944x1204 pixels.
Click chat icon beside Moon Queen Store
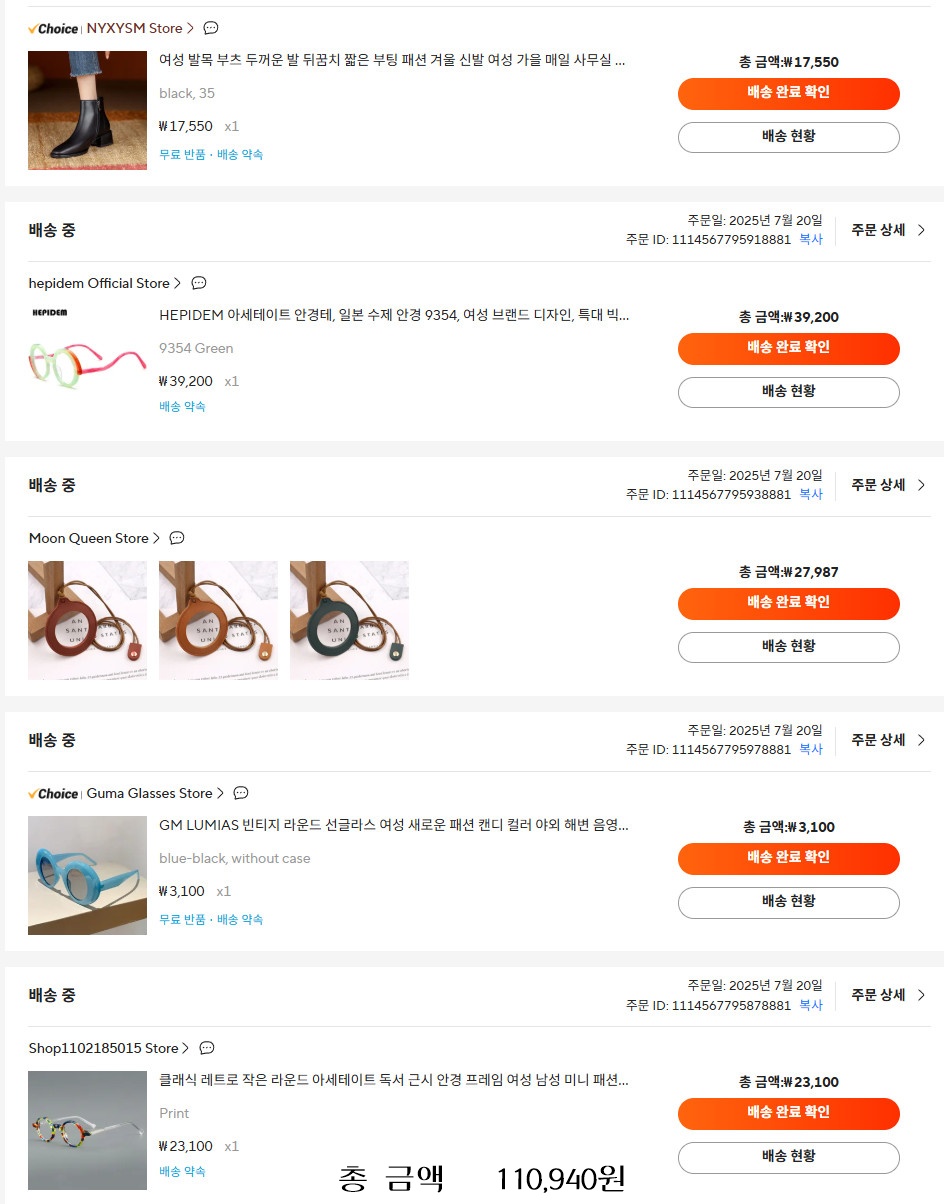[177, 538]
